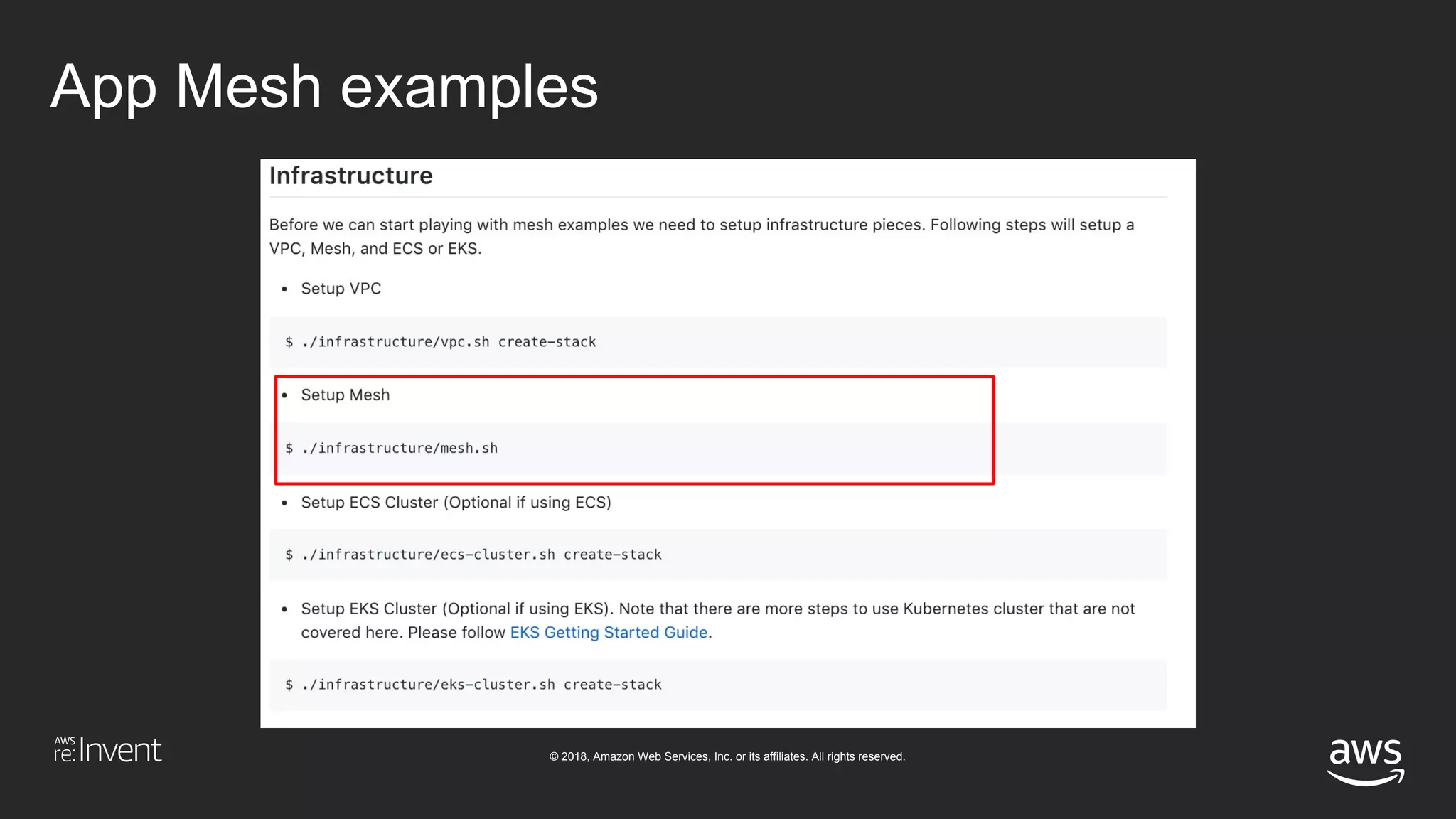Click the intro paragraph about mesh examples
The height and width of the screenshot is (819, 1456).
[x=701, y=225]
